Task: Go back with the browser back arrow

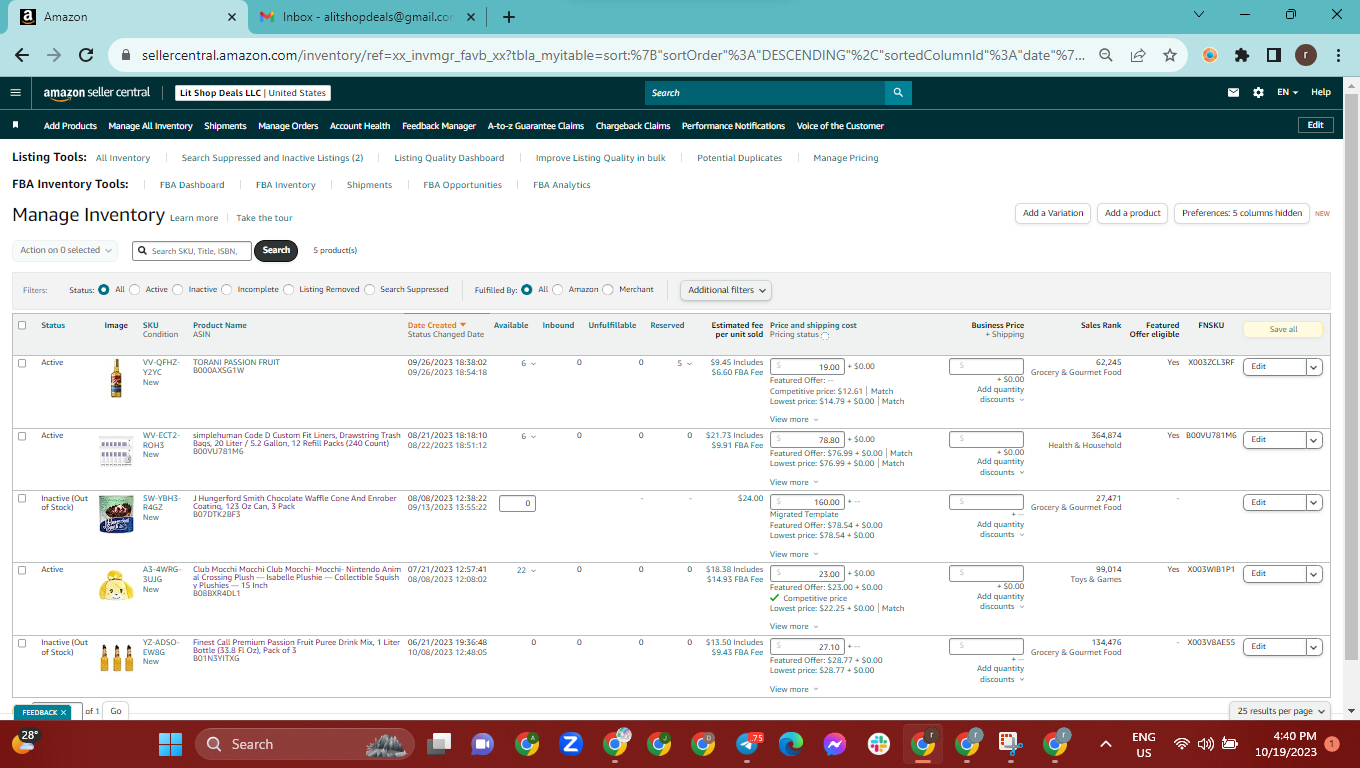Action: [x=22, y=56]
